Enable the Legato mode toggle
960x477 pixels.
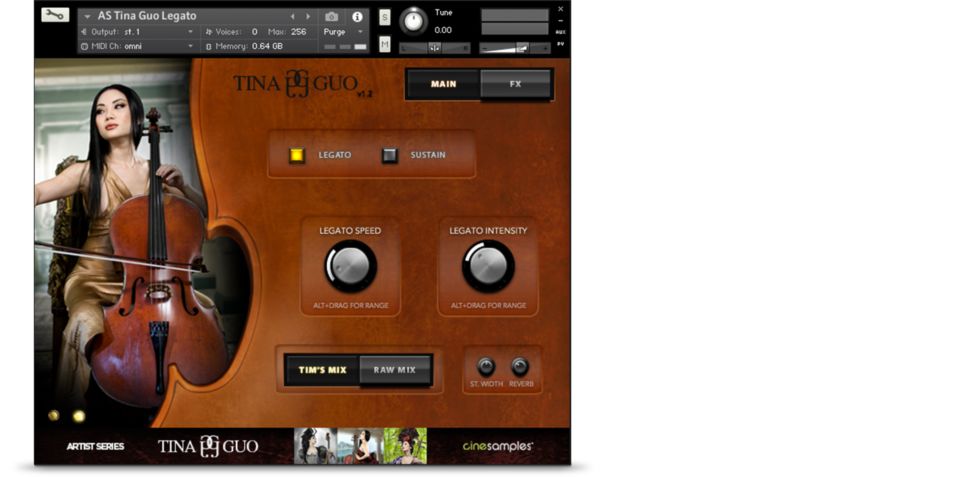pyautogui.click(x=297, y=155)
